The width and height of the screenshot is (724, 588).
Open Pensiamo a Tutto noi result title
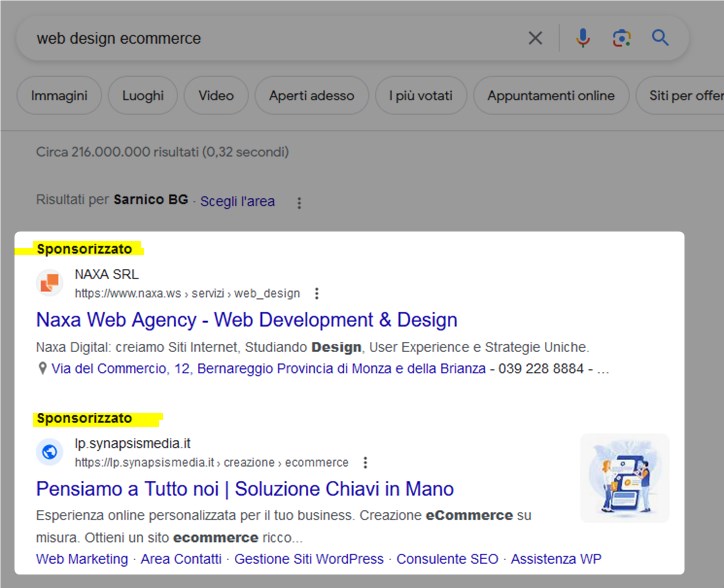tap(245, 489)
